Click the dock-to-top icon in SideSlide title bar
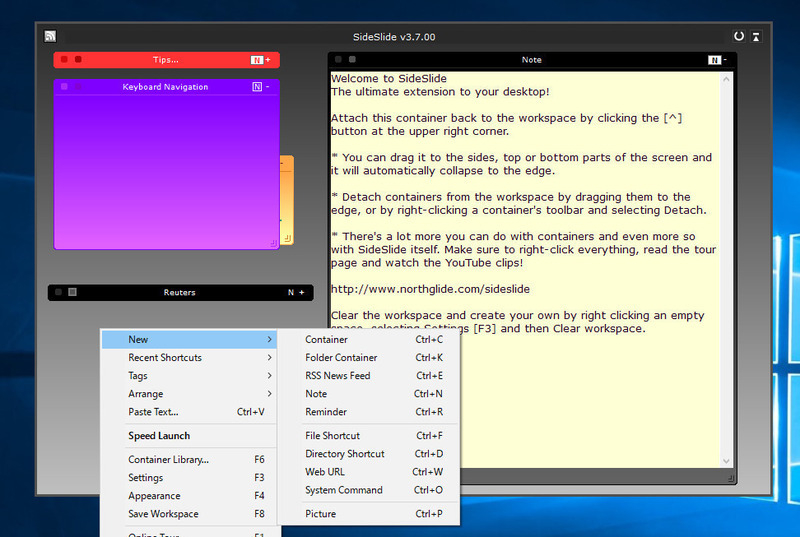 [x=756, y=37]
